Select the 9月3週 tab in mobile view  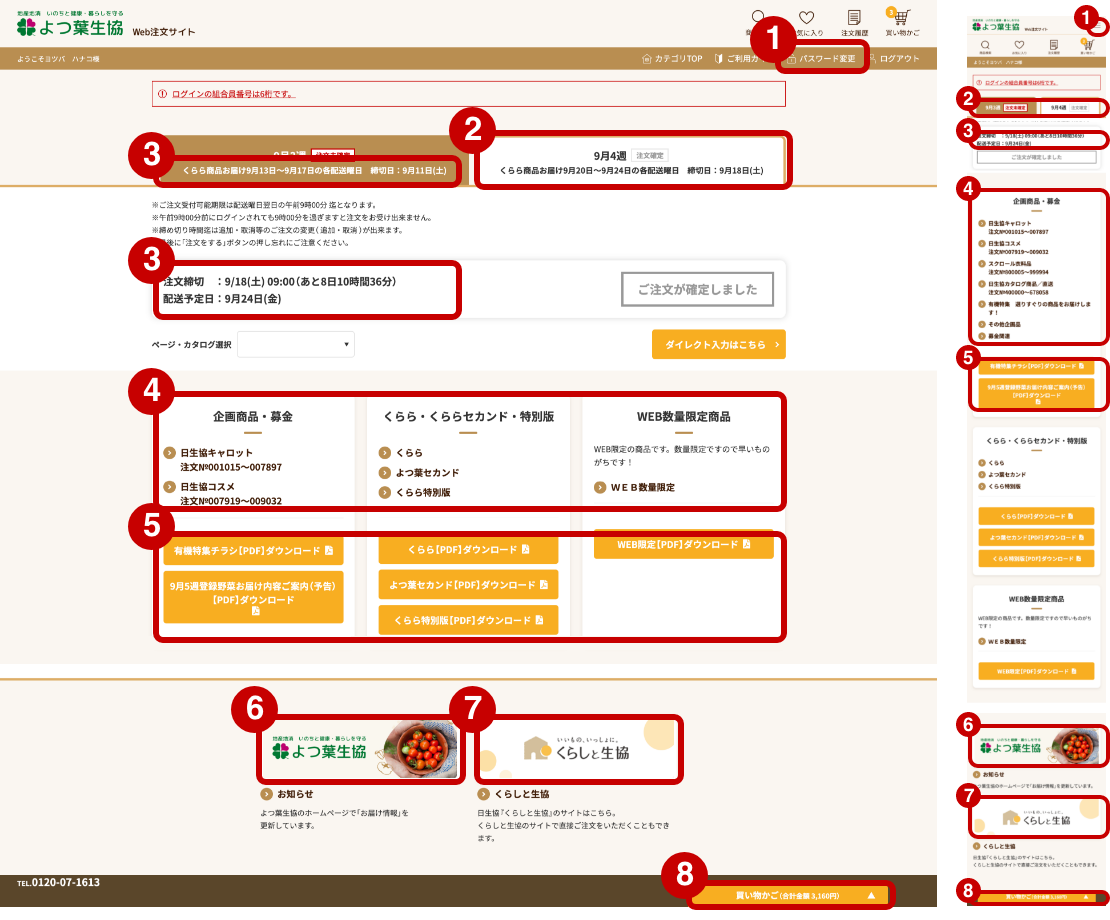[x=1006, y=108]
